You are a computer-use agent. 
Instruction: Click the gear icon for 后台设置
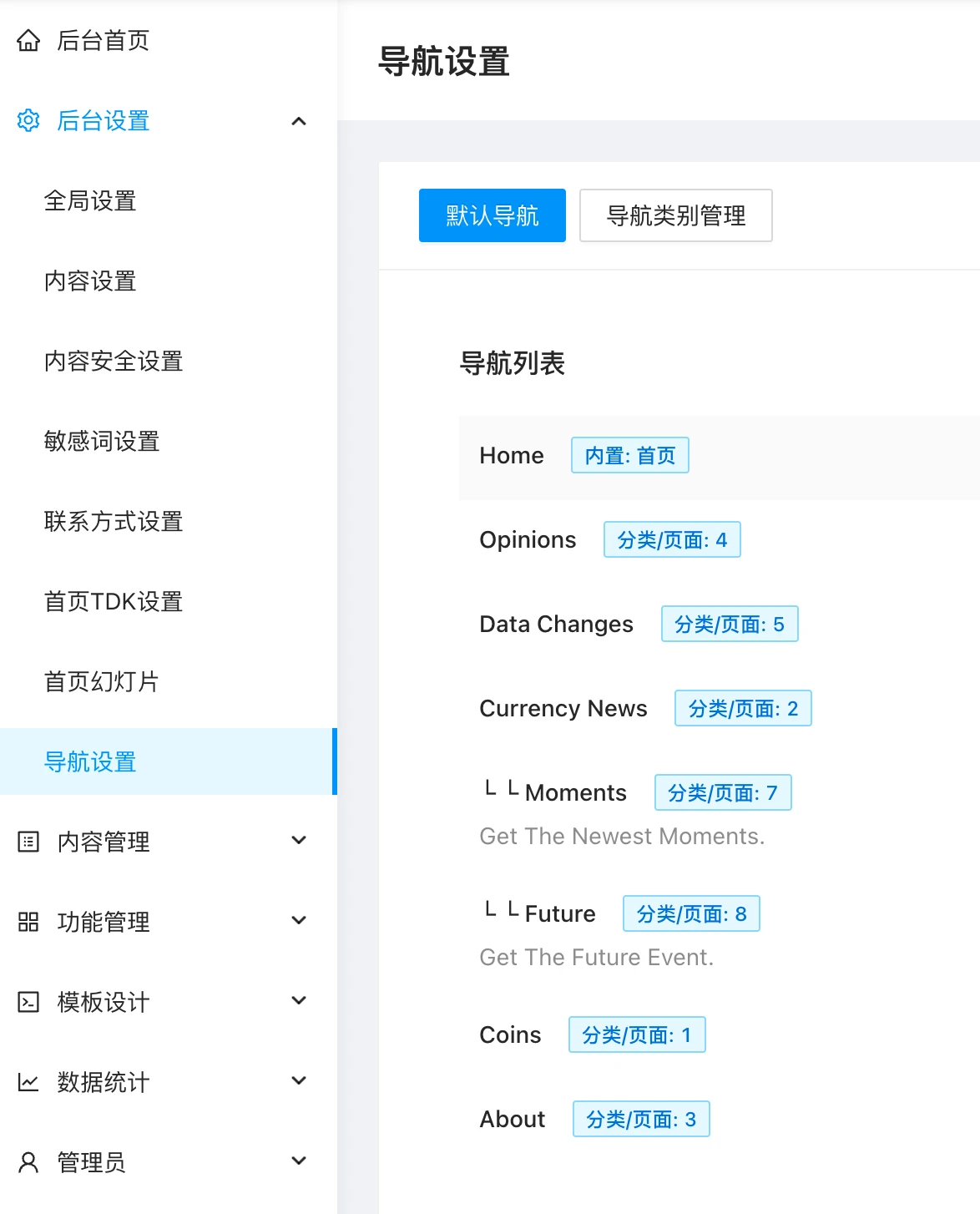click(28, 120)
